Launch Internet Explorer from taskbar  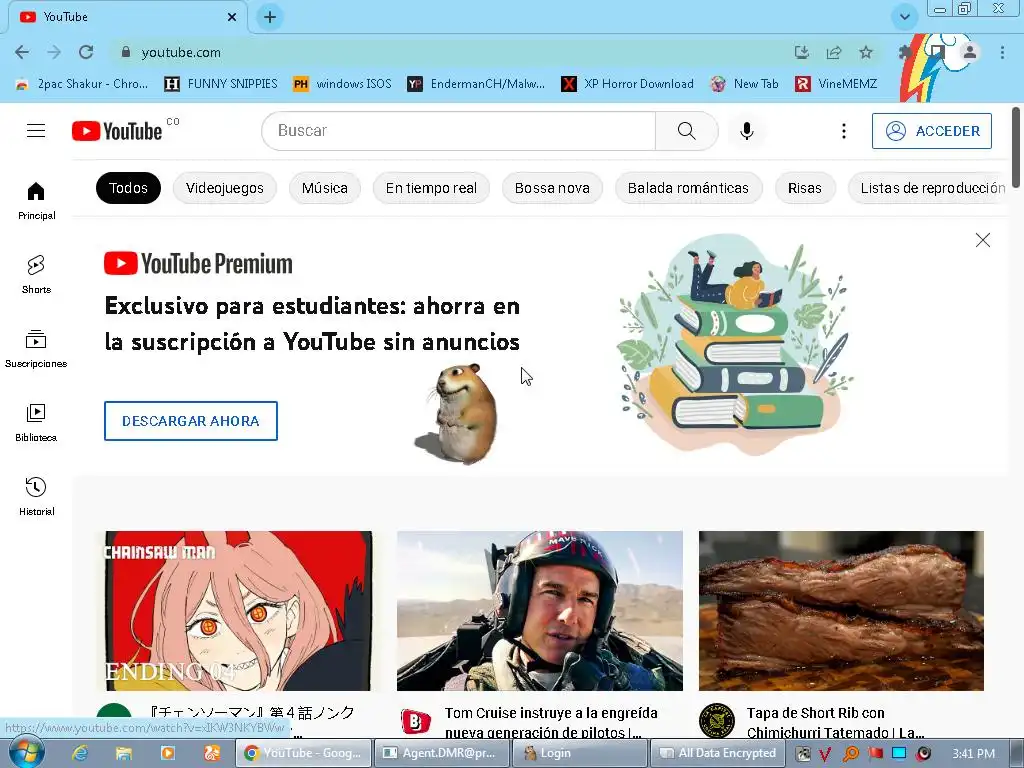coord(80,753)
